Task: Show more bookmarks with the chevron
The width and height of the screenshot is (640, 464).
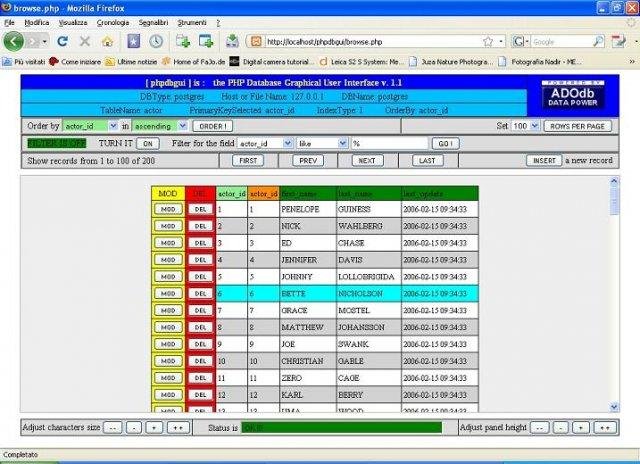Action: pyautogui.click(x=632, y=62)
